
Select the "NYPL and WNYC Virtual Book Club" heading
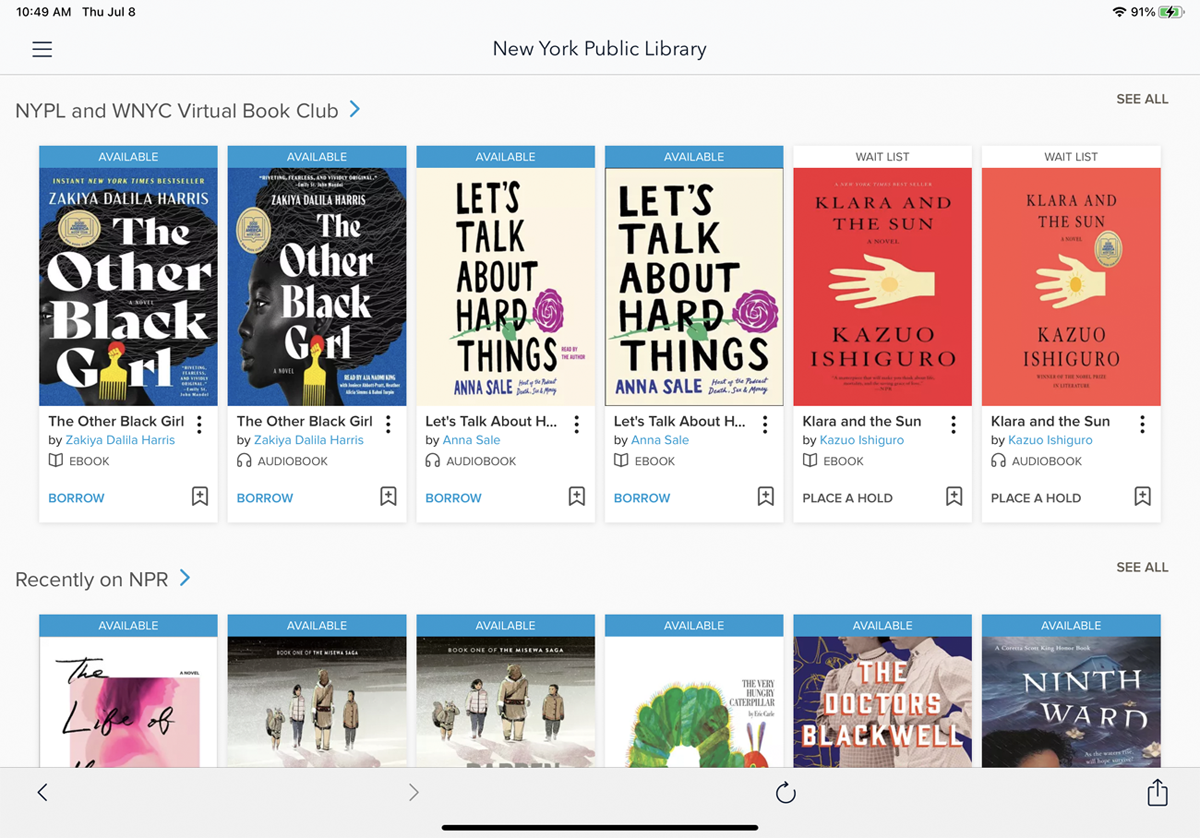[177, 110]
